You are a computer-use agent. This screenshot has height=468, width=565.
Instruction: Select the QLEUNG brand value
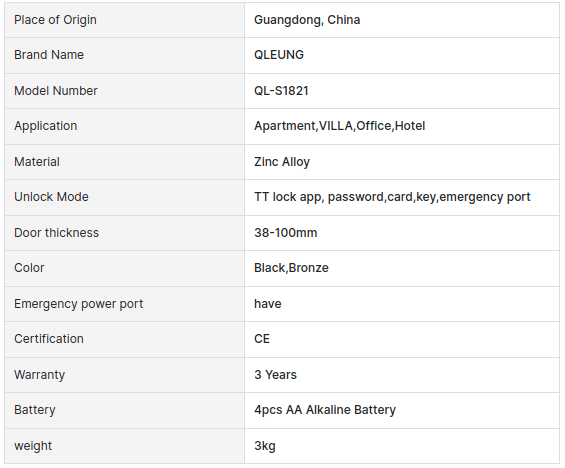(x=279, y=55)
